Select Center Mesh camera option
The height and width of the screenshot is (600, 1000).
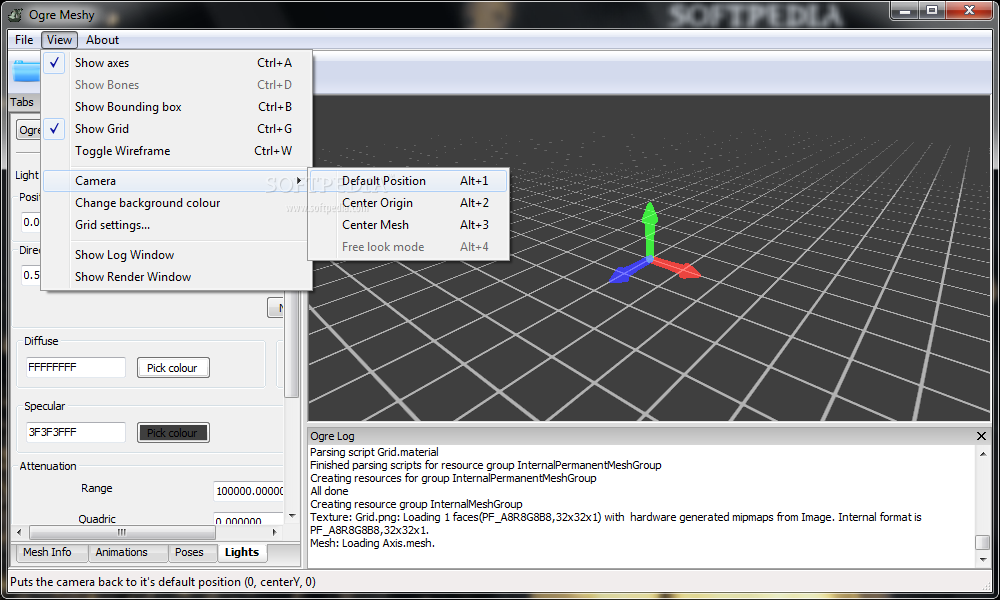408,225
